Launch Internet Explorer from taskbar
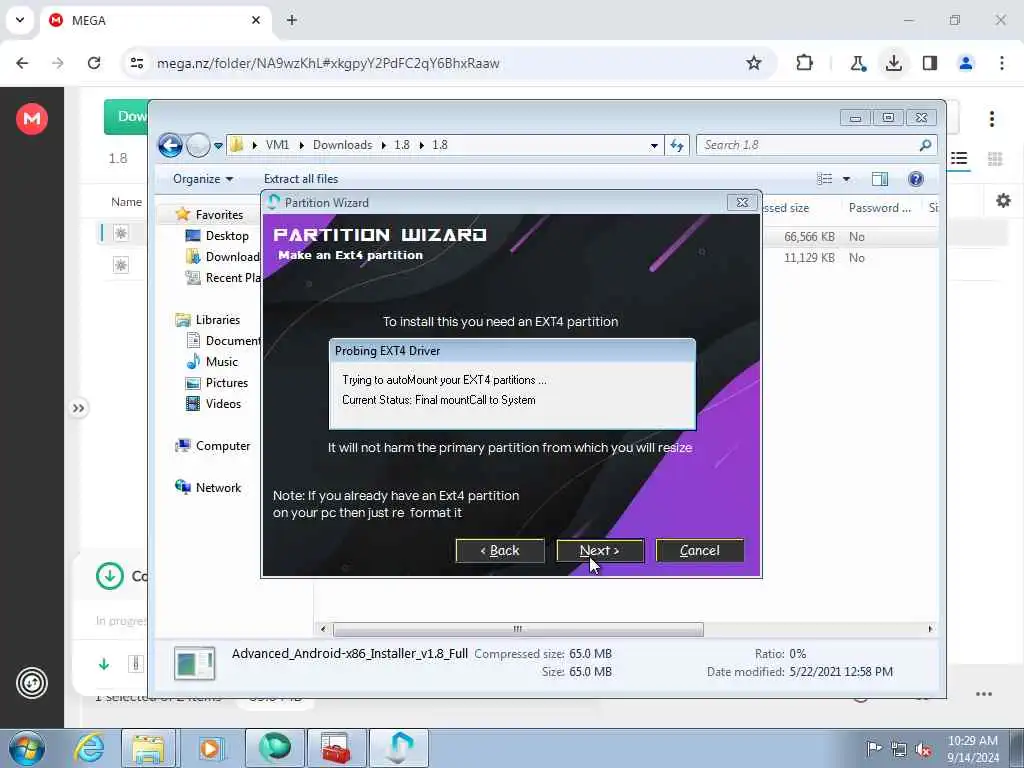1024x768 pixels. [88, 748]
